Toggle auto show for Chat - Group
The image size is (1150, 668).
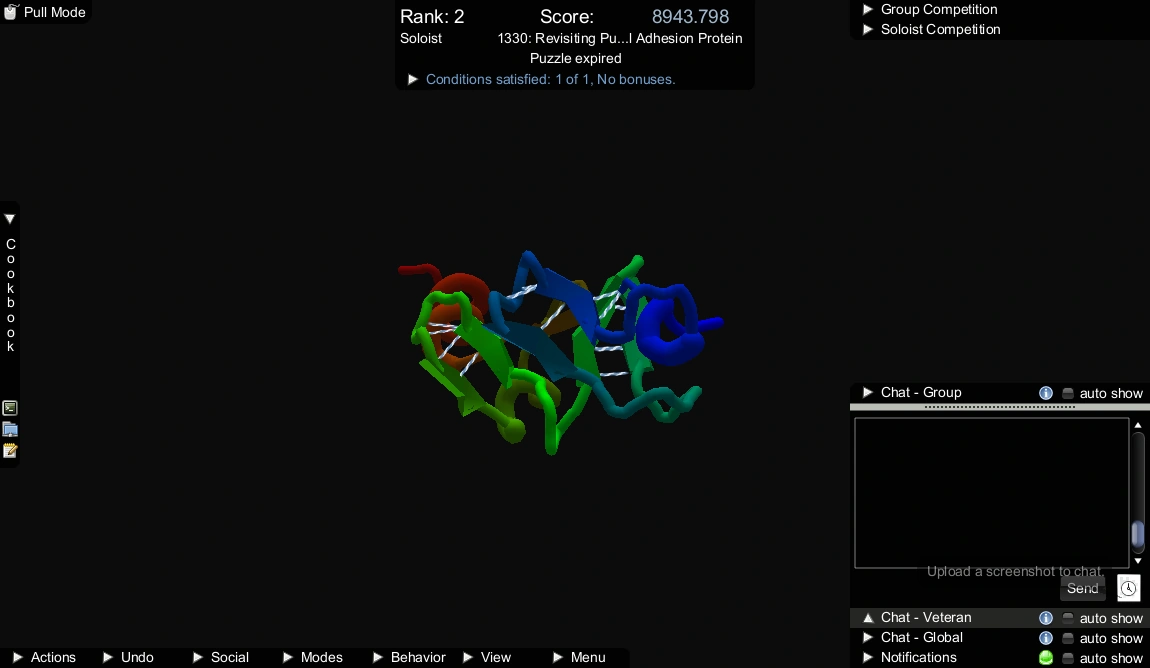[1067, 393]
